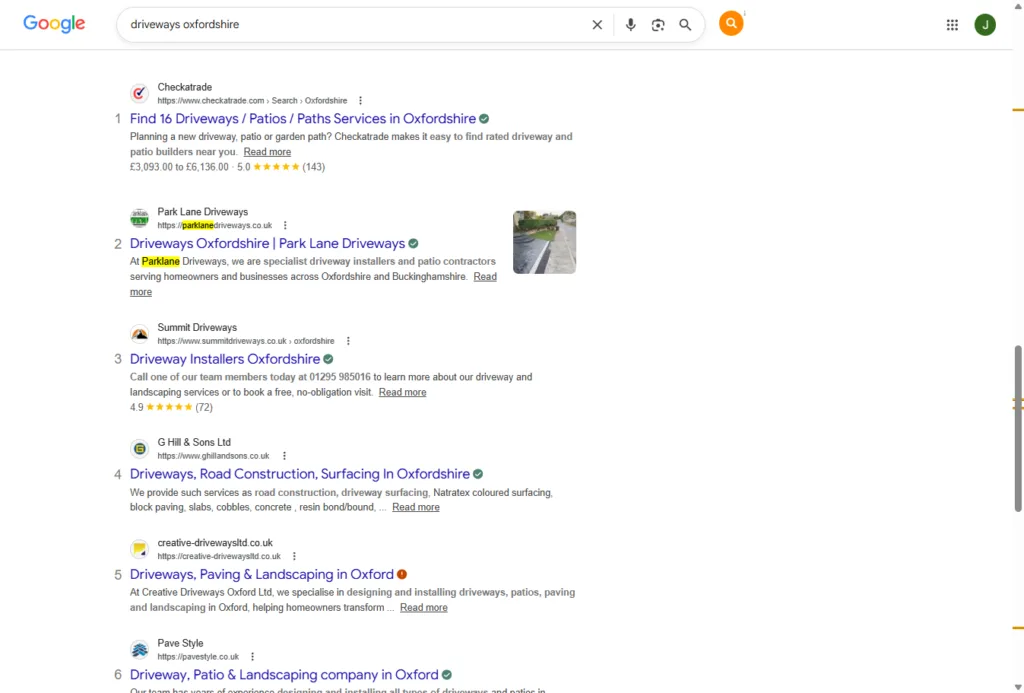The height and width of the screenshot is (693, 1024).
Task: Click the G Hill & Sons Ltd name
Action: click(x=194, y=443)
